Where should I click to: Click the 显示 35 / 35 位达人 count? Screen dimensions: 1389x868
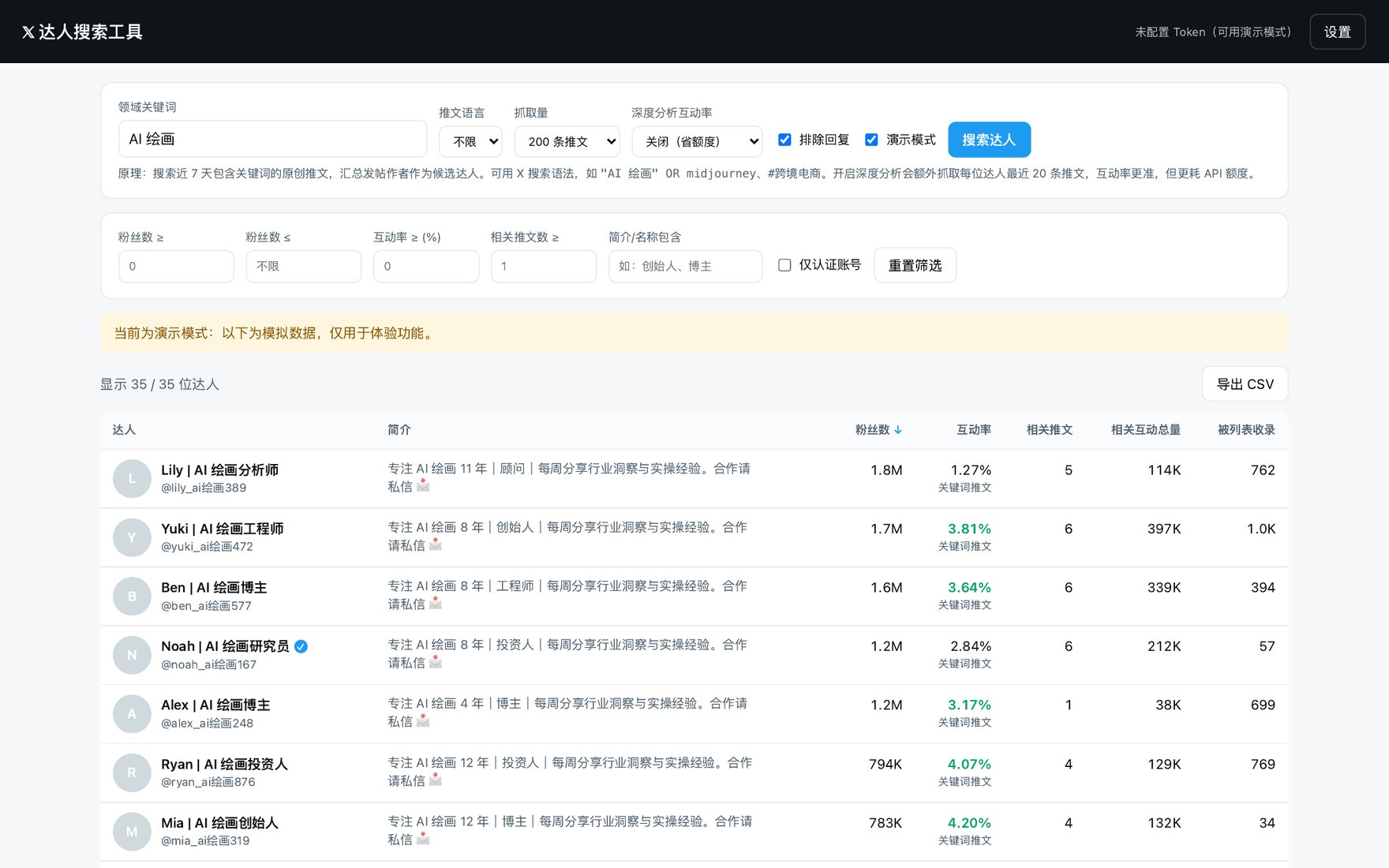click(x=159, y=384)
